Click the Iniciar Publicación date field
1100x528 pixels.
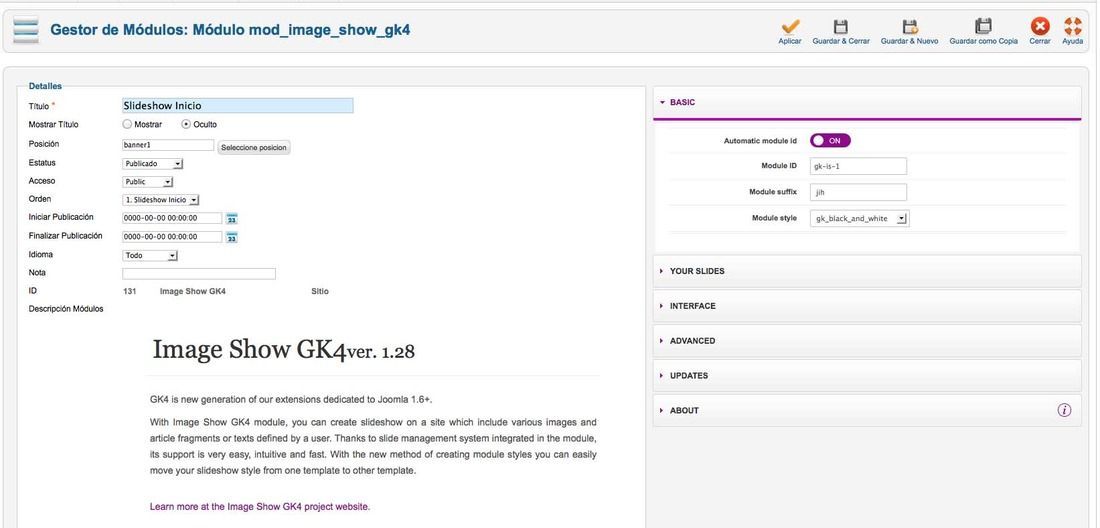point(172,218)
